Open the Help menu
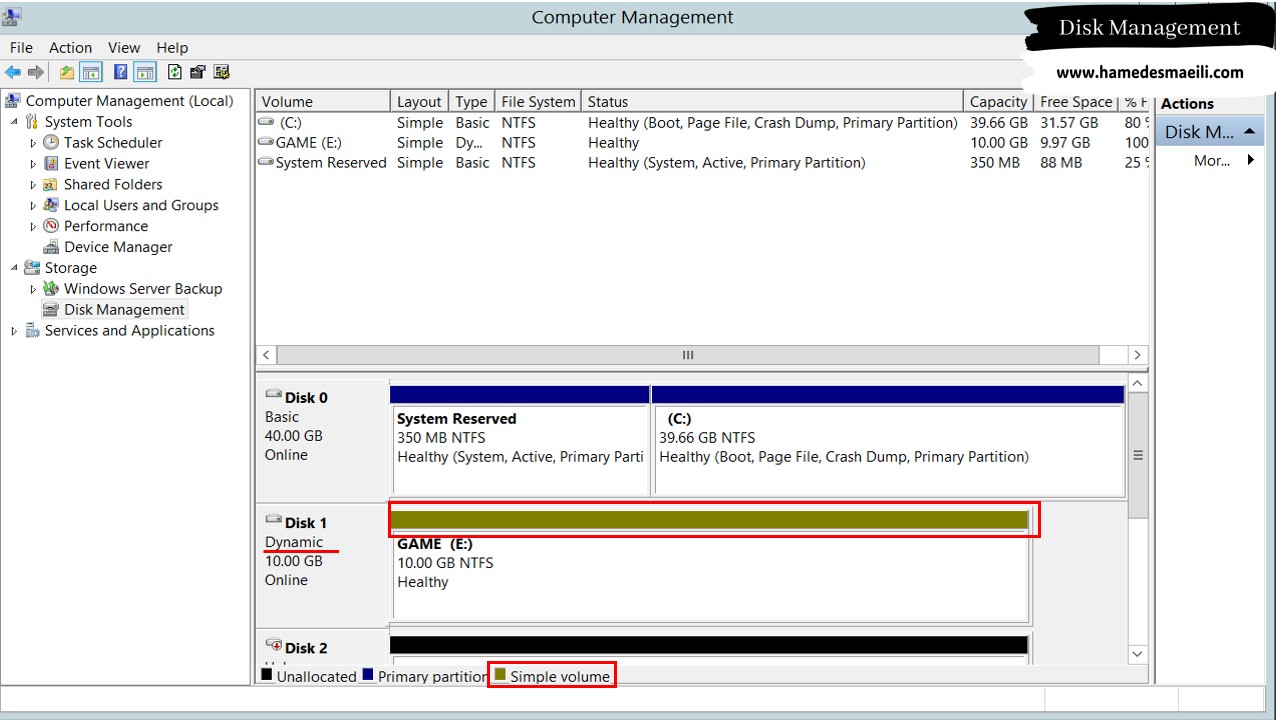This screenshot has height=720, width=1280. pos(172,47)
